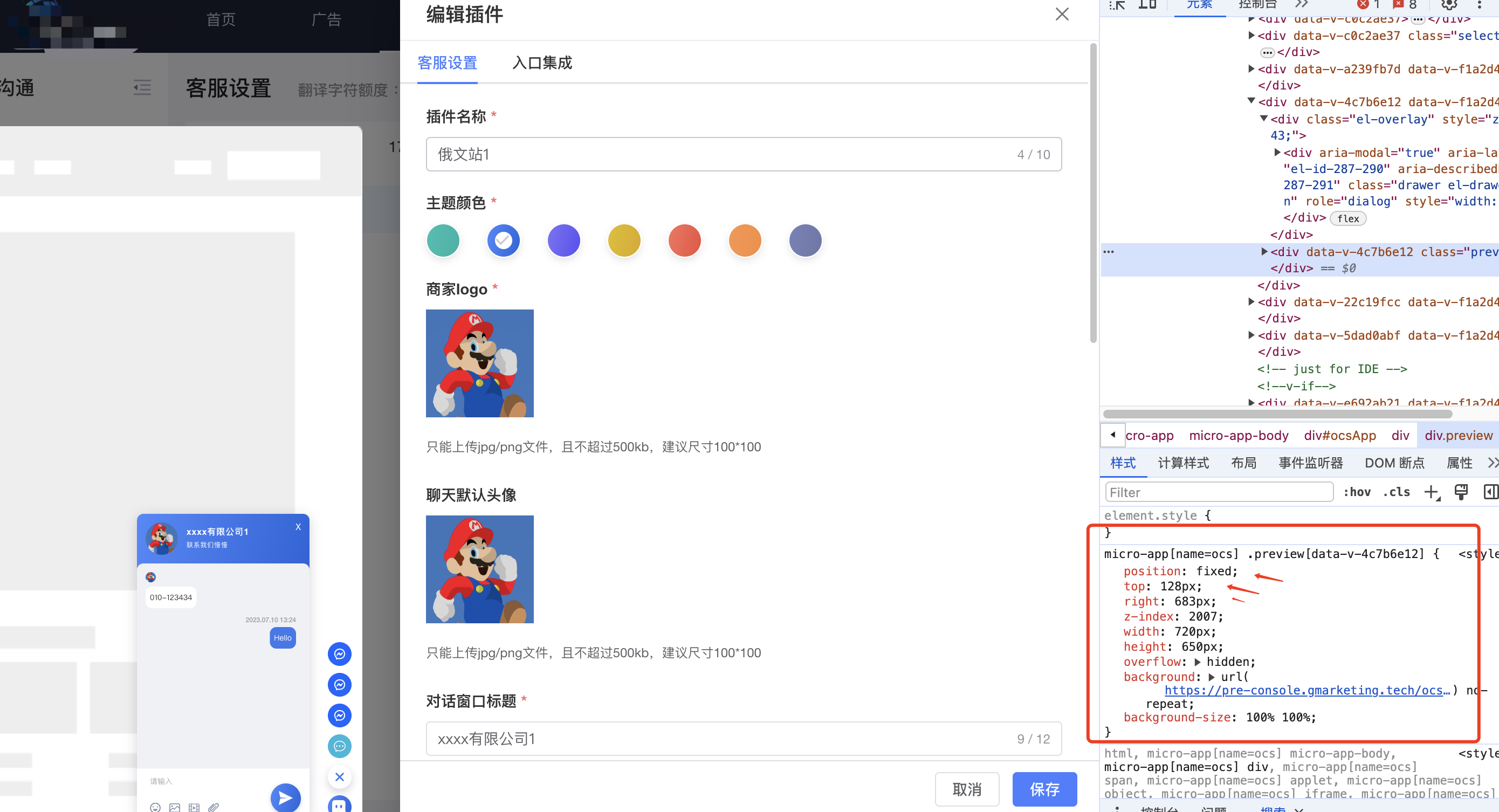Click the paintbrush rendering emulation icon
Image resolution: width=1499 pixels, height=812 pixels.
pyautogui.click(x=1461, y=492)
